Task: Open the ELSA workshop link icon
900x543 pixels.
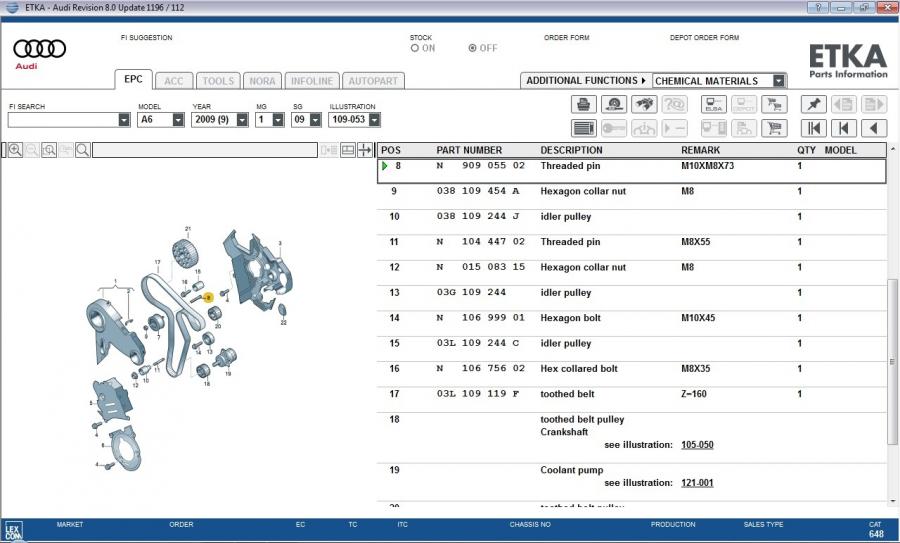Action: [713, 104]
